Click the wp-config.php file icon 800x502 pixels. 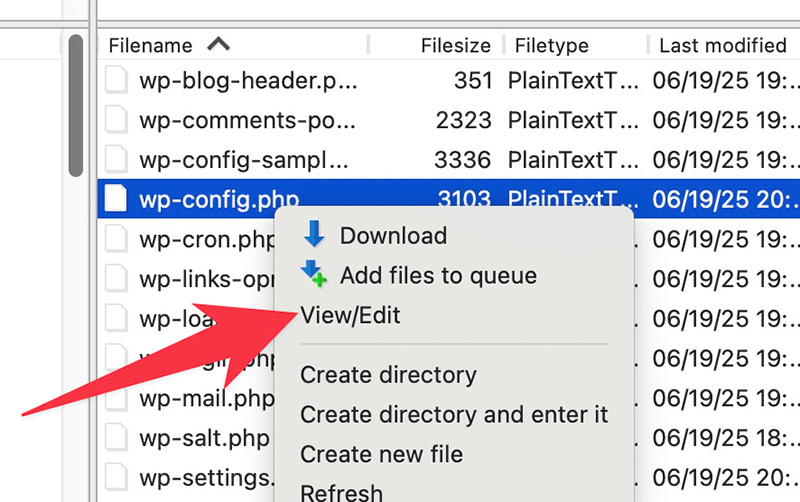click(x=116, y=198)
